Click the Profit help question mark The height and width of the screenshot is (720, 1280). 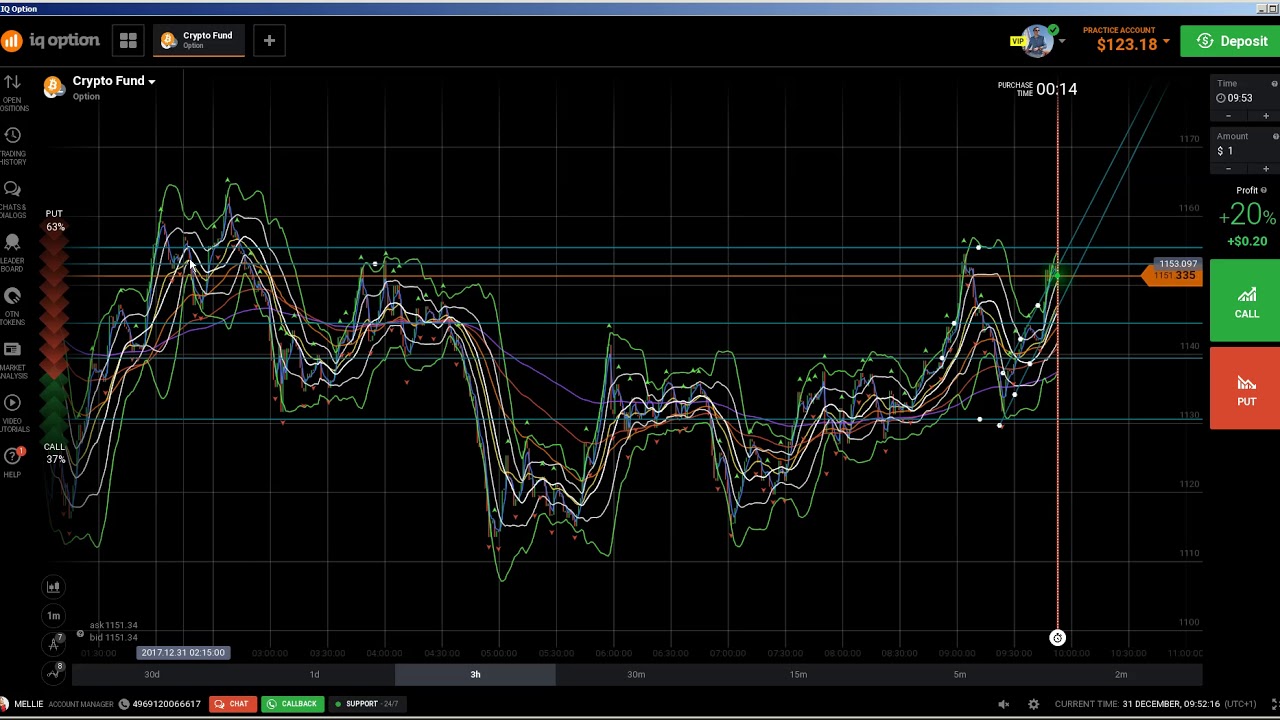point(1263,190)
